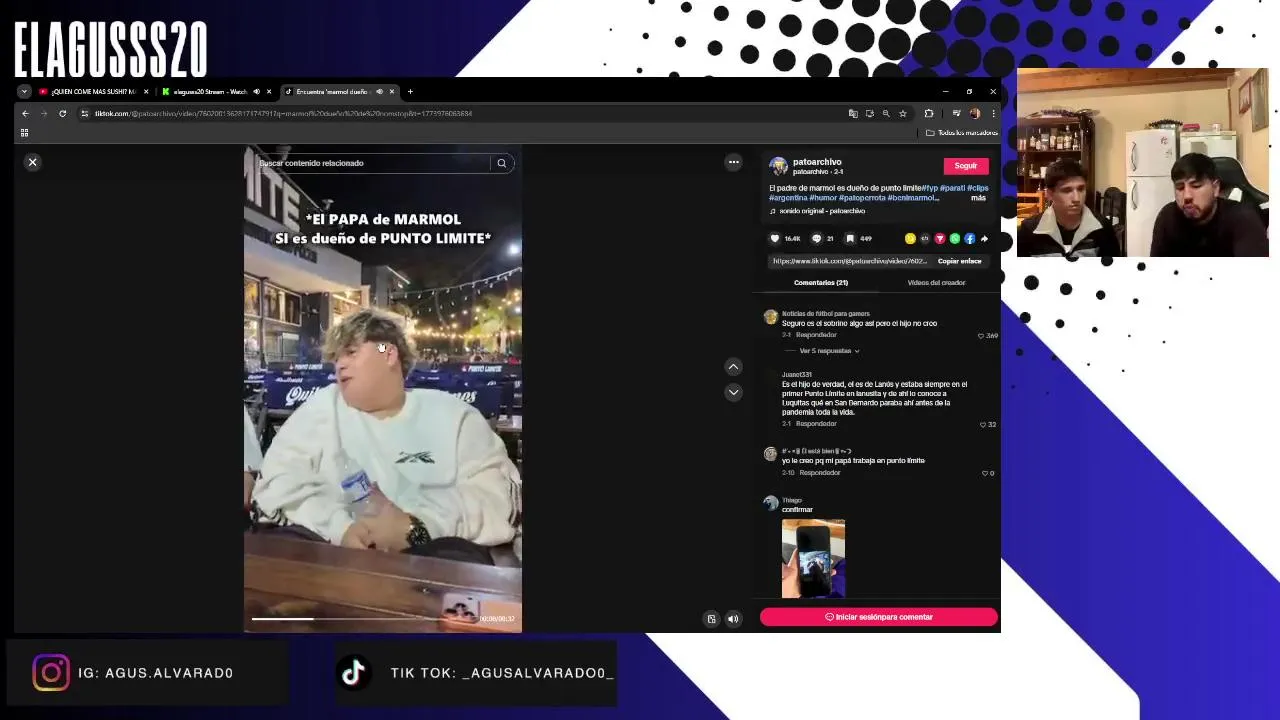
Task: Click the search magnifier in related content bar
Action: [502, 163]
